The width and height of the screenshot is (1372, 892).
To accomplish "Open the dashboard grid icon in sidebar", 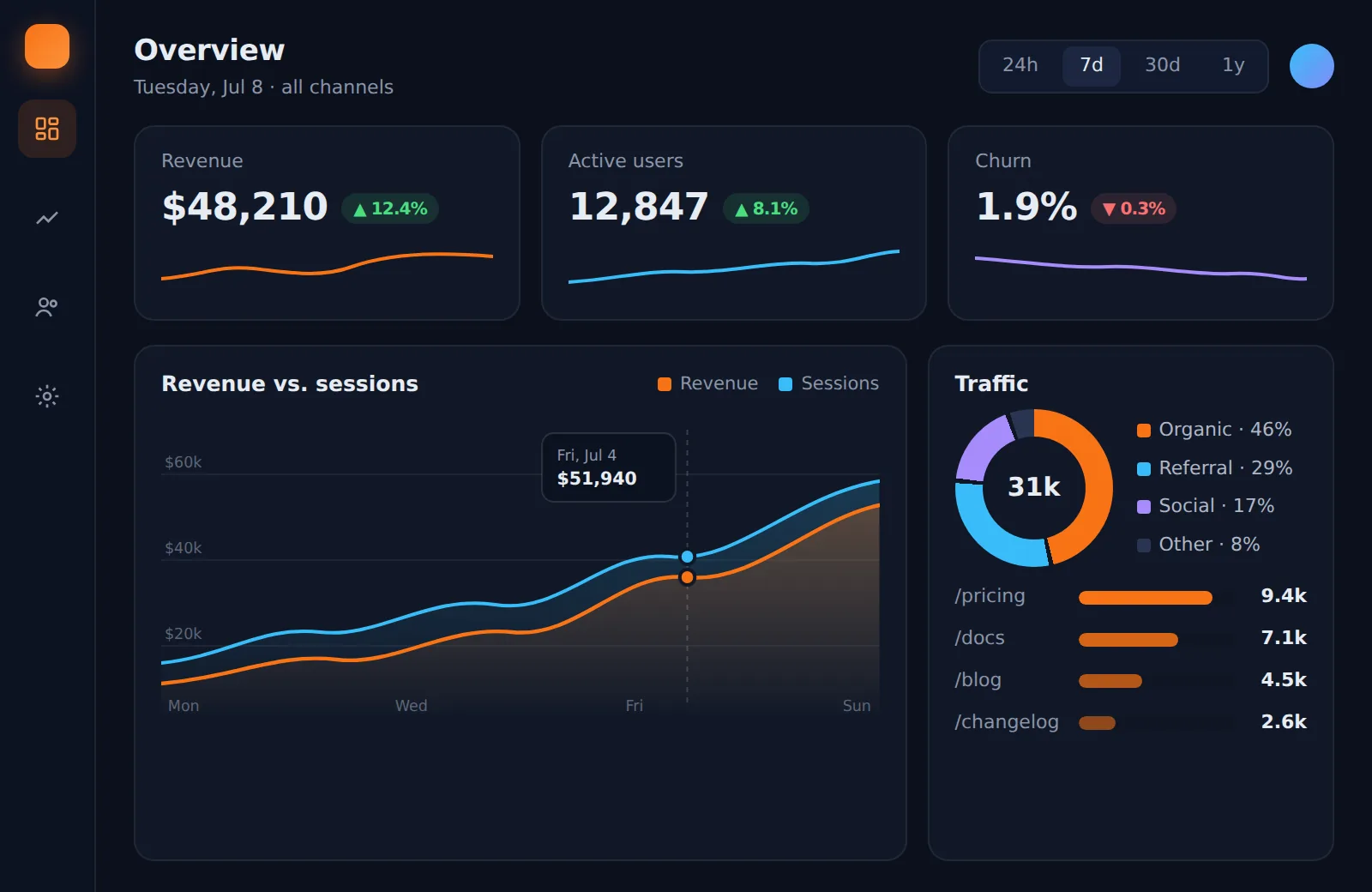I will click(47, 129).
